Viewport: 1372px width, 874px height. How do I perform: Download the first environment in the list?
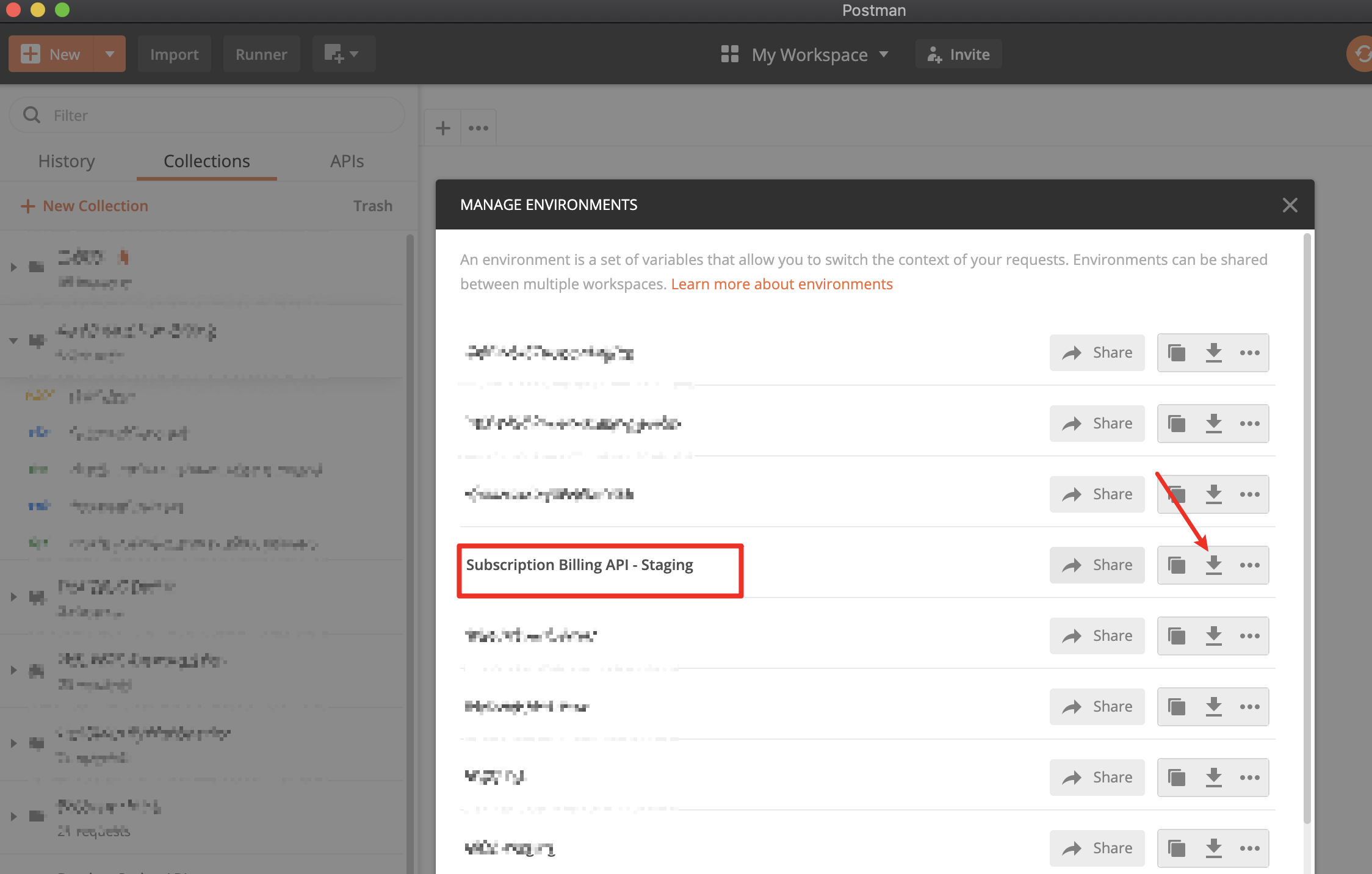coord(1214,353)
